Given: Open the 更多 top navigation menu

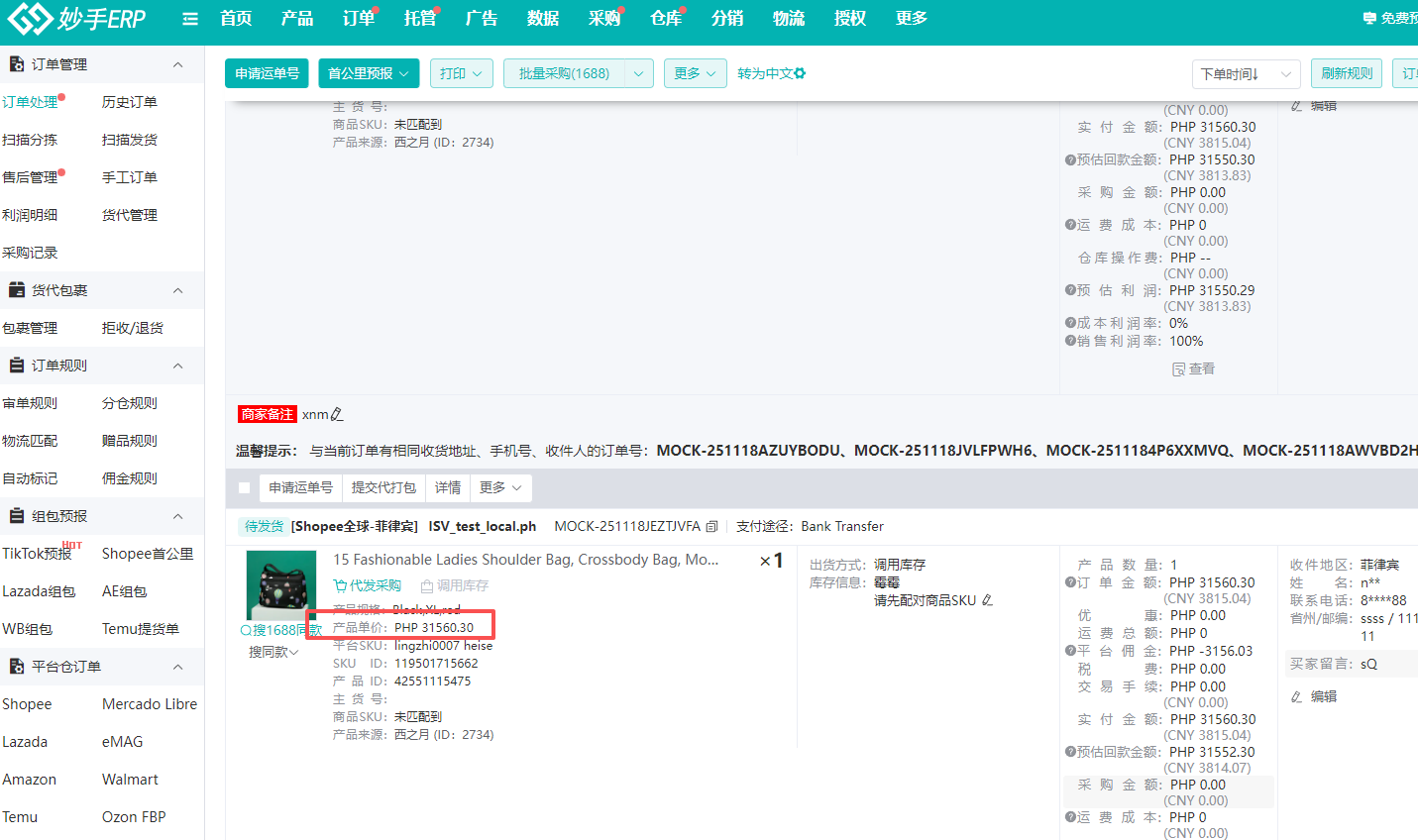Looking at the screenshot, I should click(x=912, y=19).
